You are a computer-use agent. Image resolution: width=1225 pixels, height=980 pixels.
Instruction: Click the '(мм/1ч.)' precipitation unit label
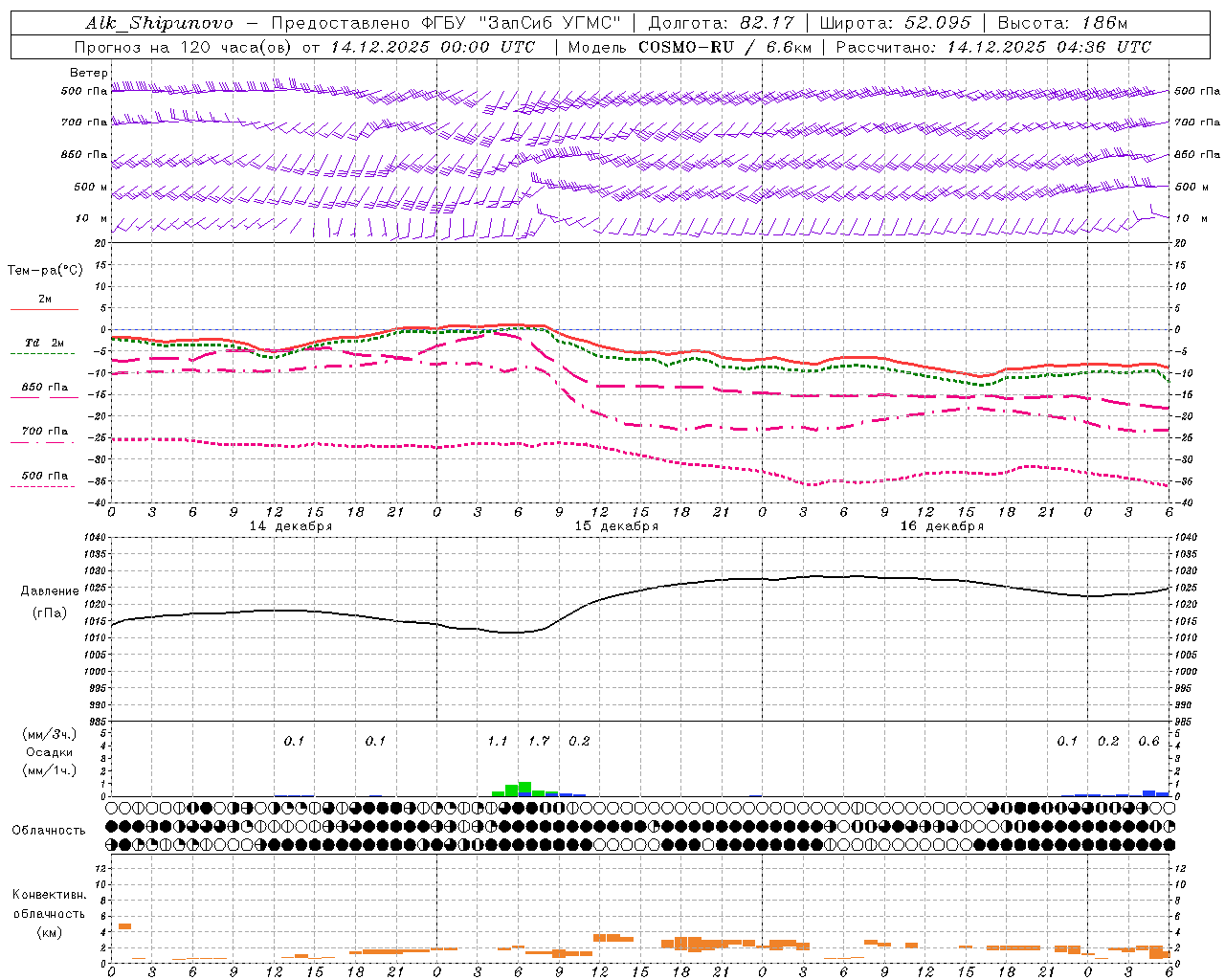coord(50,771)
